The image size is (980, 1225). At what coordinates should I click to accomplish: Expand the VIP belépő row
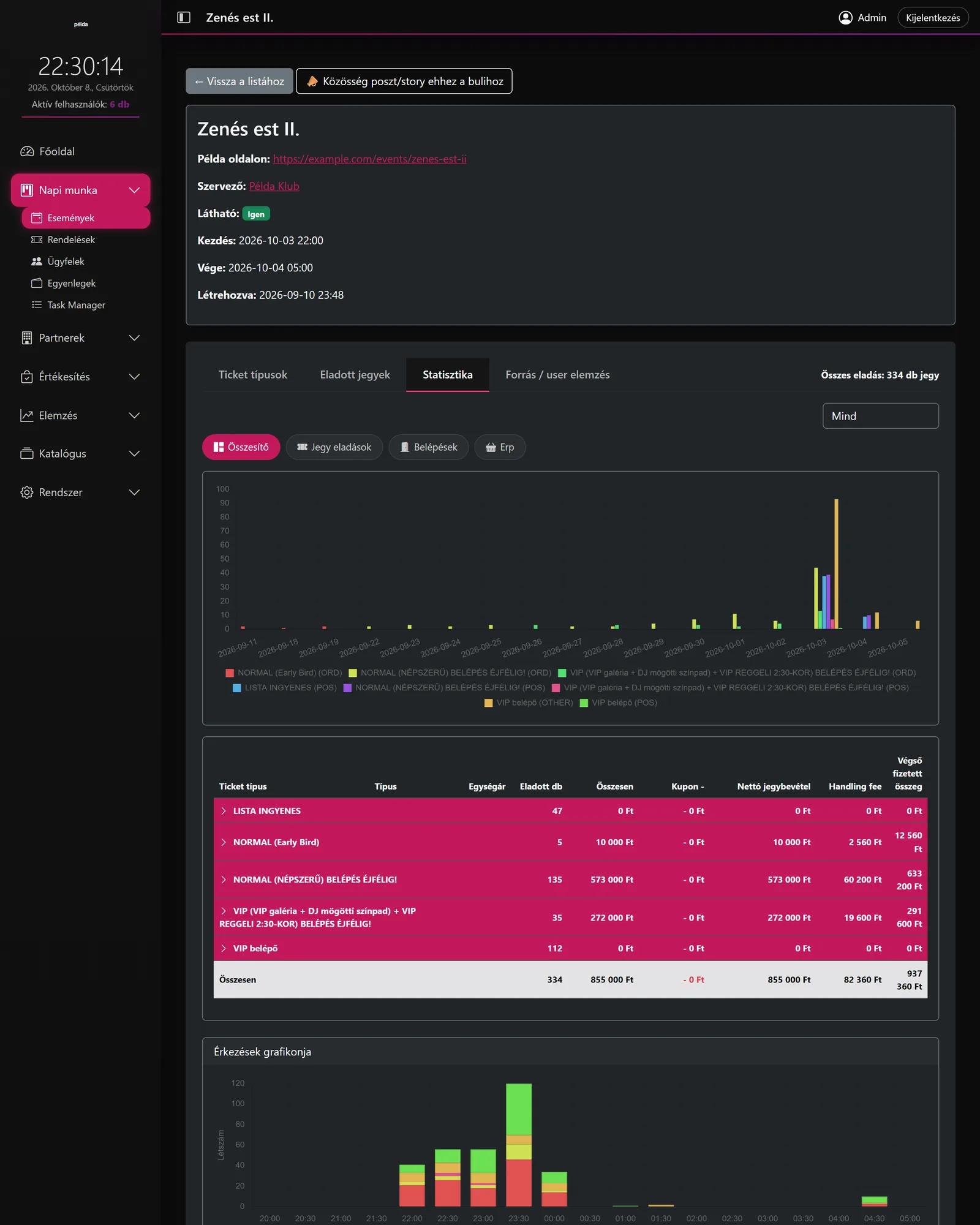(x=570, y=948)
